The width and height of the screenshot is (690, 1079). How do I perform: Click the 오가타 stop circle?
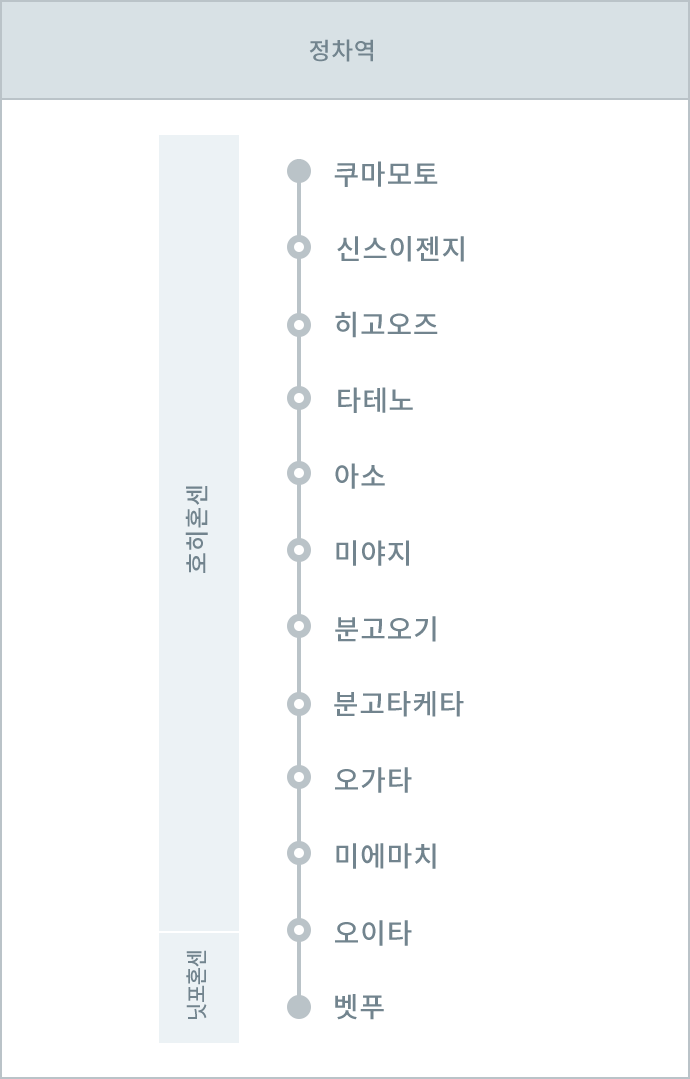(x=299, y=778)
